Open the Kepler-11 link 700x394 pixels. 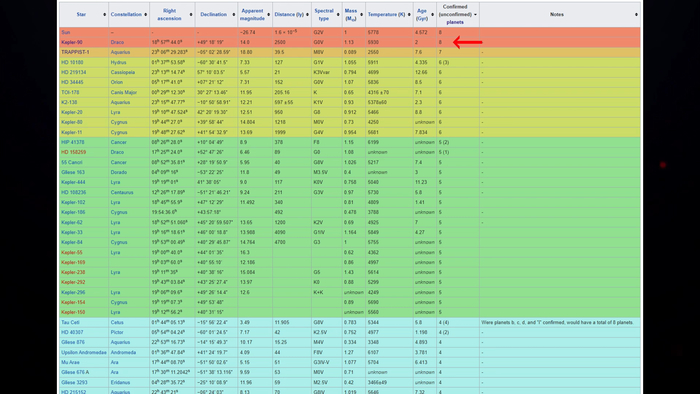click(72, 133)
